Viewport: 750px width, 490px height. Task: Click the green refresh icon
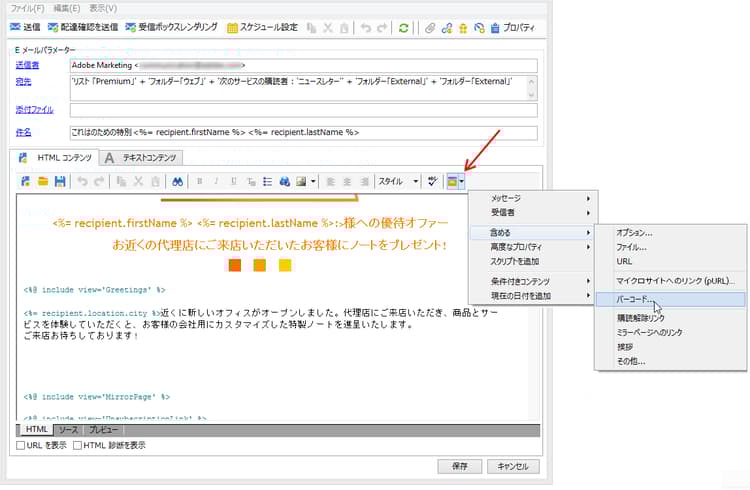point(404,28)
